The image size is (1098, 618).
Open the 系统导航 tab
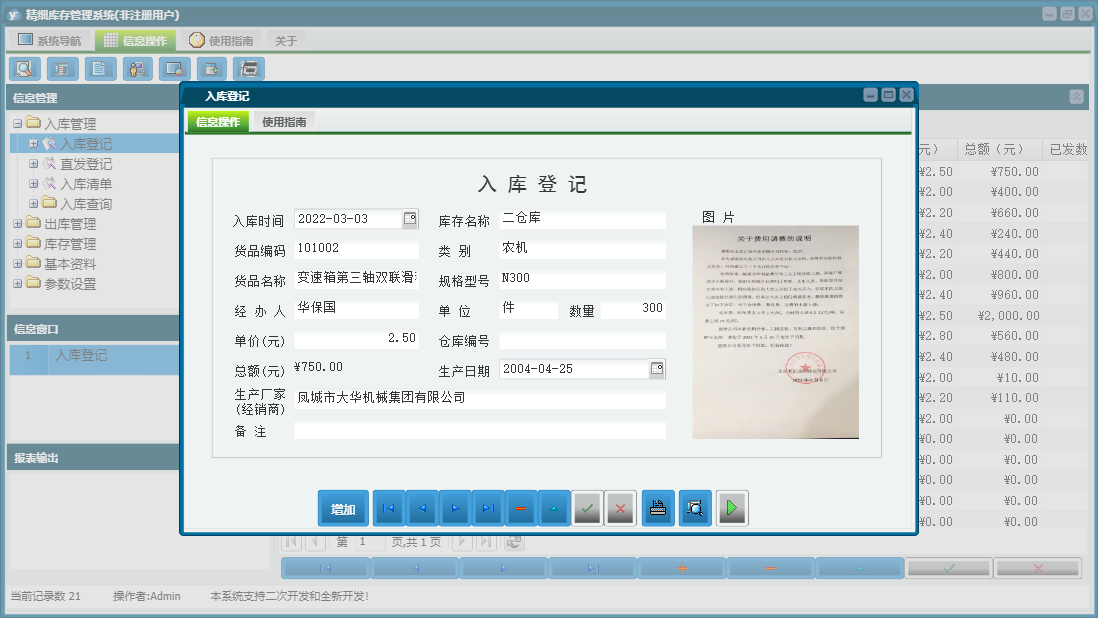tap(50, 41)
